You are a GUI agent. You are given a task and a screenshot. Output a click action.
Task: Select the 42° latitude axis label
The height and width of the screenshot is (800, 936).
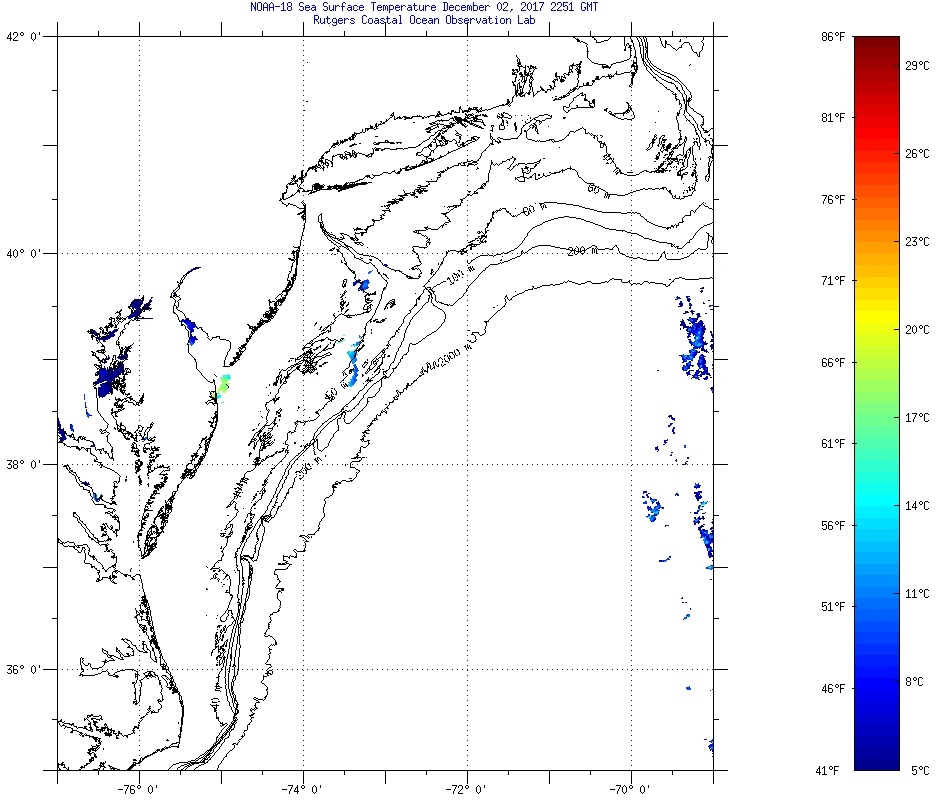click(x=22, y=38)
